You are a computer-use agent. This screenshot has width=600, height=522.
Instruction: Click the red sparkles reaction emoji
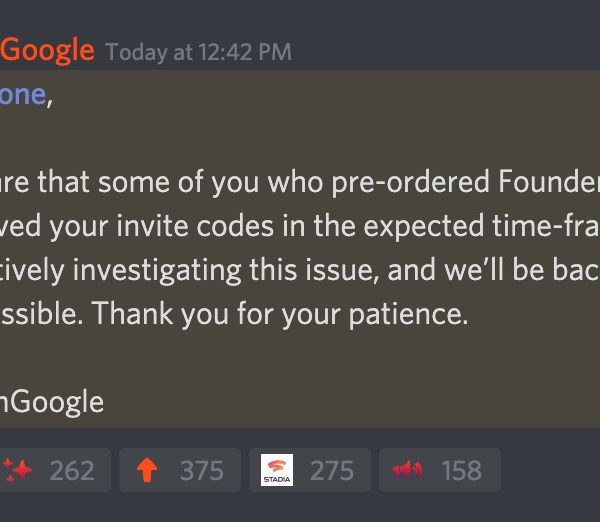pyautogui.click(x=17, y=470)
